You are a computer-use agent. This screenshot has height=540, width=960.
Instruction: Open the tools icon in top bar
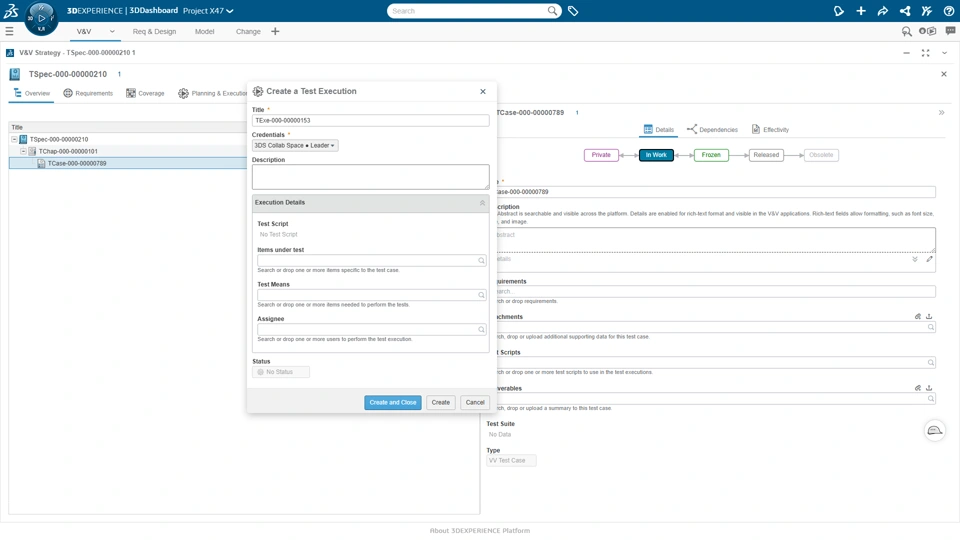[x=926, y=11]
